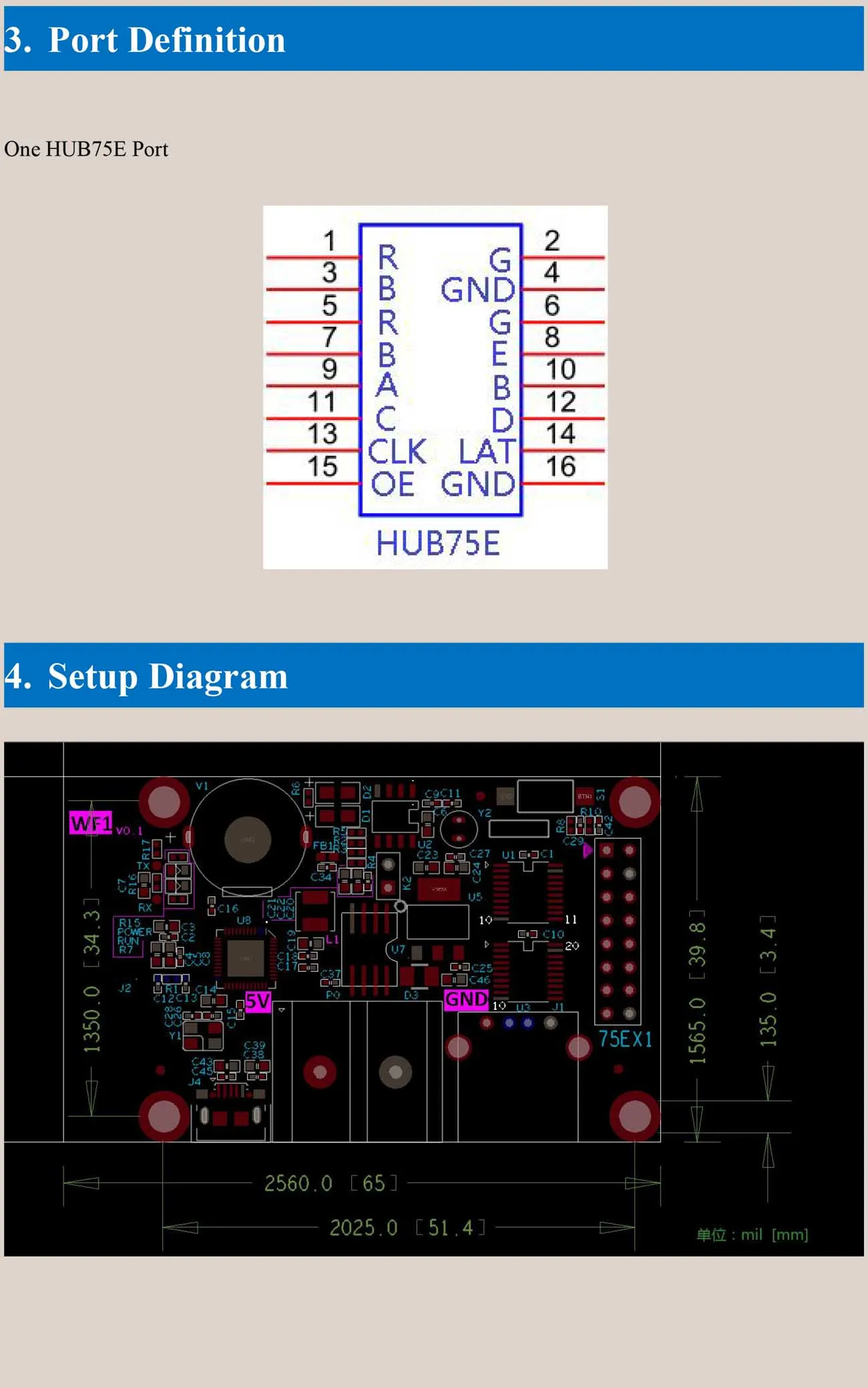Screen dimensions: 868x1388
Task: Click the magenta 5V label on PCB
Action: pyautogui.click(x=258, y=1001)
